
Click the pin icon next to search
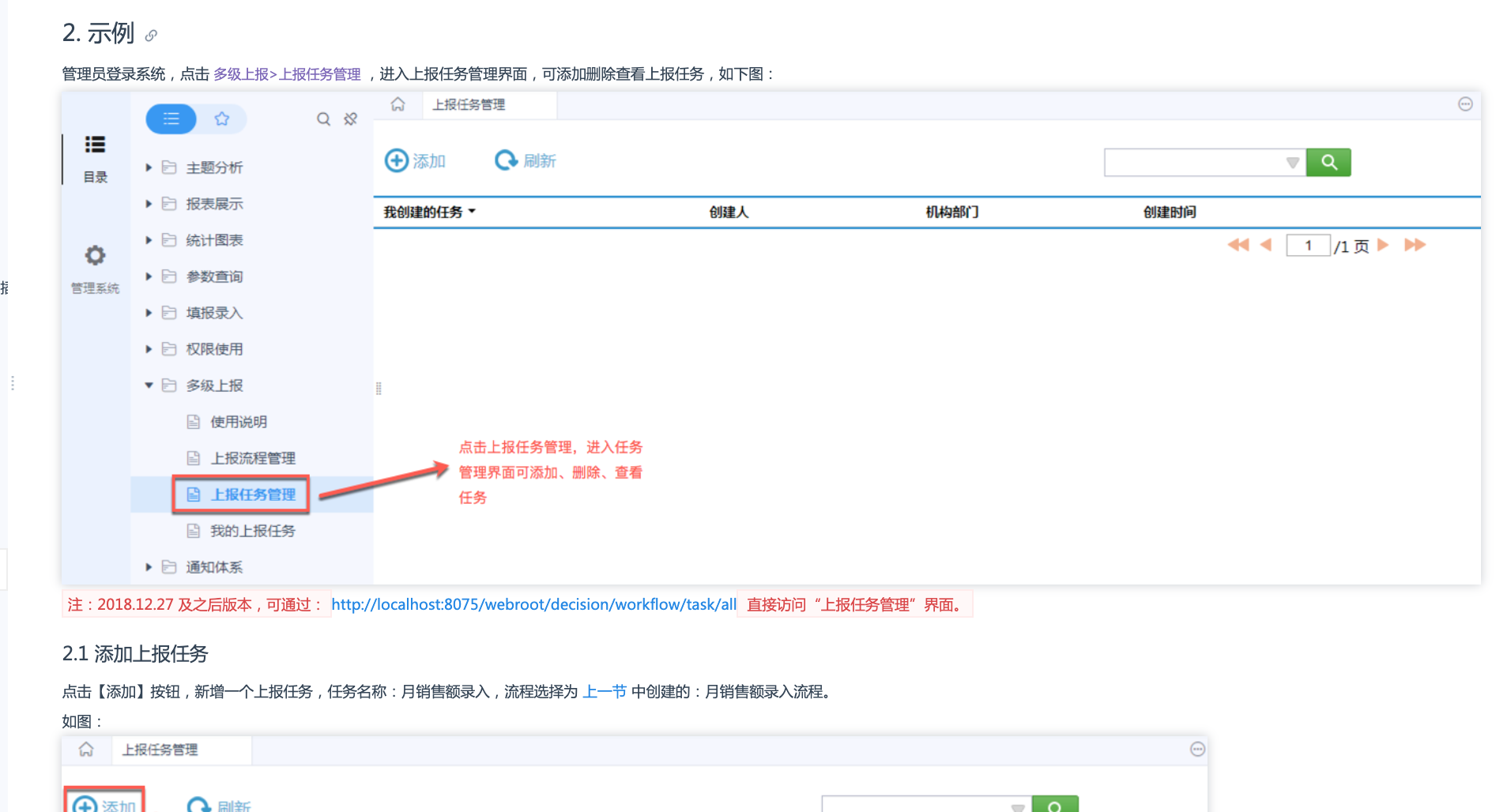pyautogui.click(x=351, y=119)
